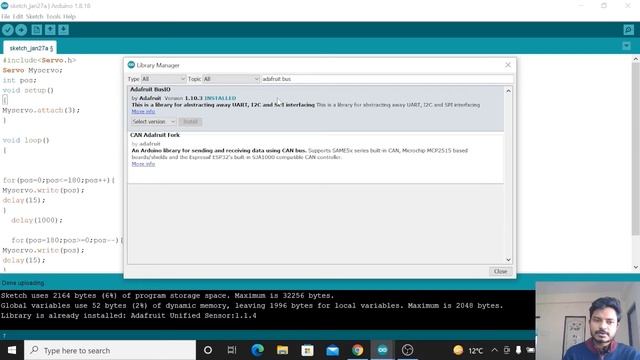The width and height of the screenshot is (640, 360).
Task: Open OBS Studio icon on taskbar
Action: 407,350
